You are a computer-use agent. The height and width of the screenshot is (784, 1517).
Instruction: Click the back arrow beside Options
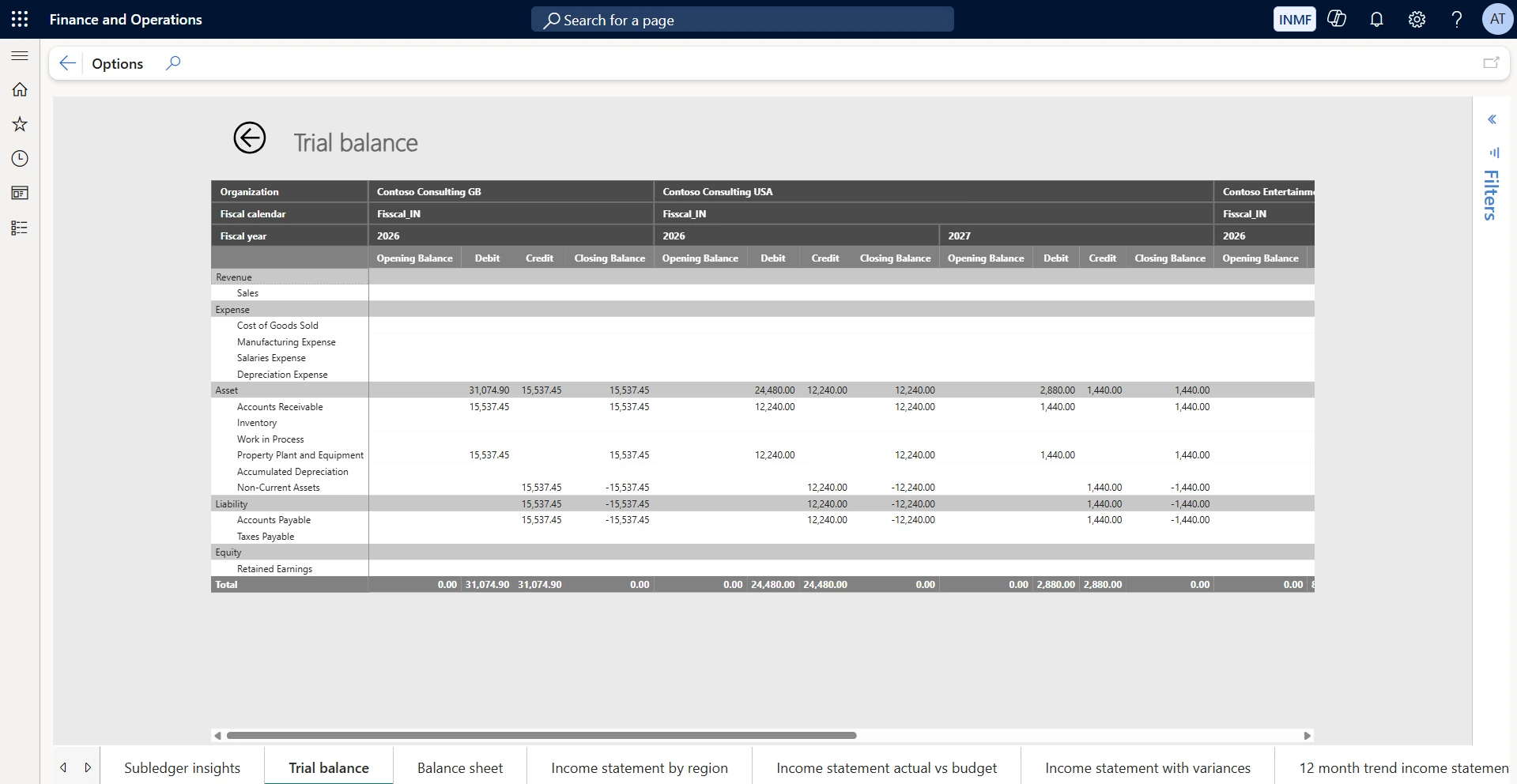(x=67, y=63)
